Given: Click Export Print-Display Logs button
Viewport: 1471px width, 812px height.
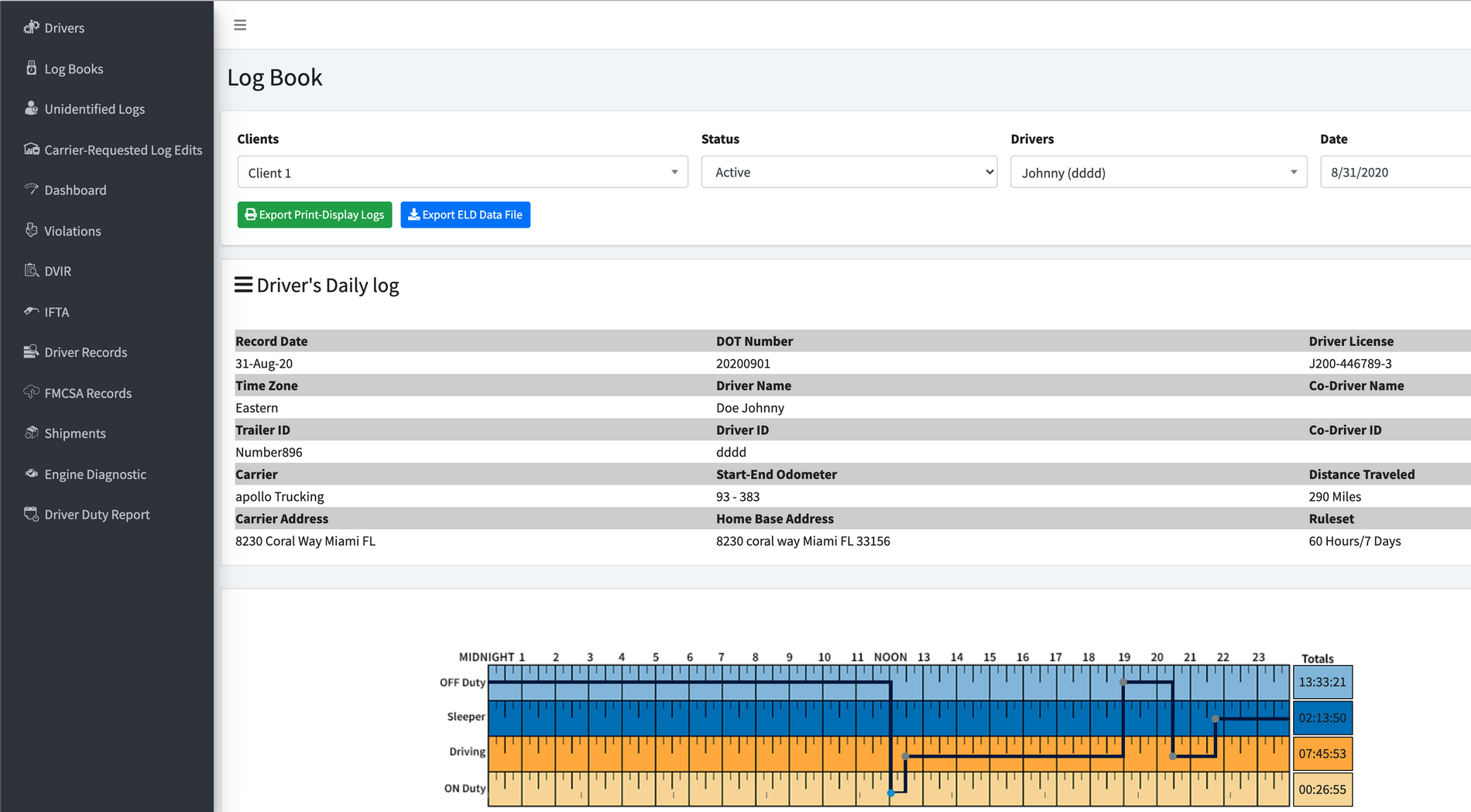Looking at the screenshot, I should [314, 214].
